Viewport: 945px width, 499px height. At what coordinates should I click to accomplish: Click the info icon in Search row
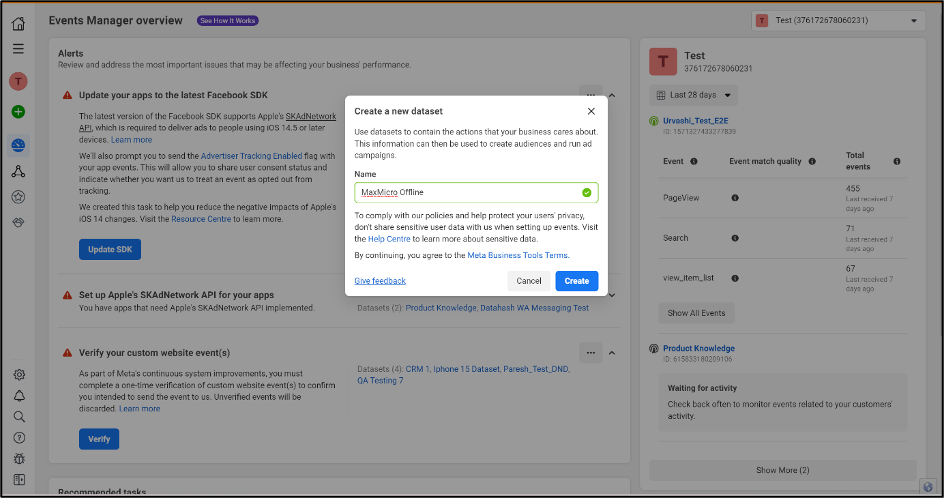tap(735, 238)
